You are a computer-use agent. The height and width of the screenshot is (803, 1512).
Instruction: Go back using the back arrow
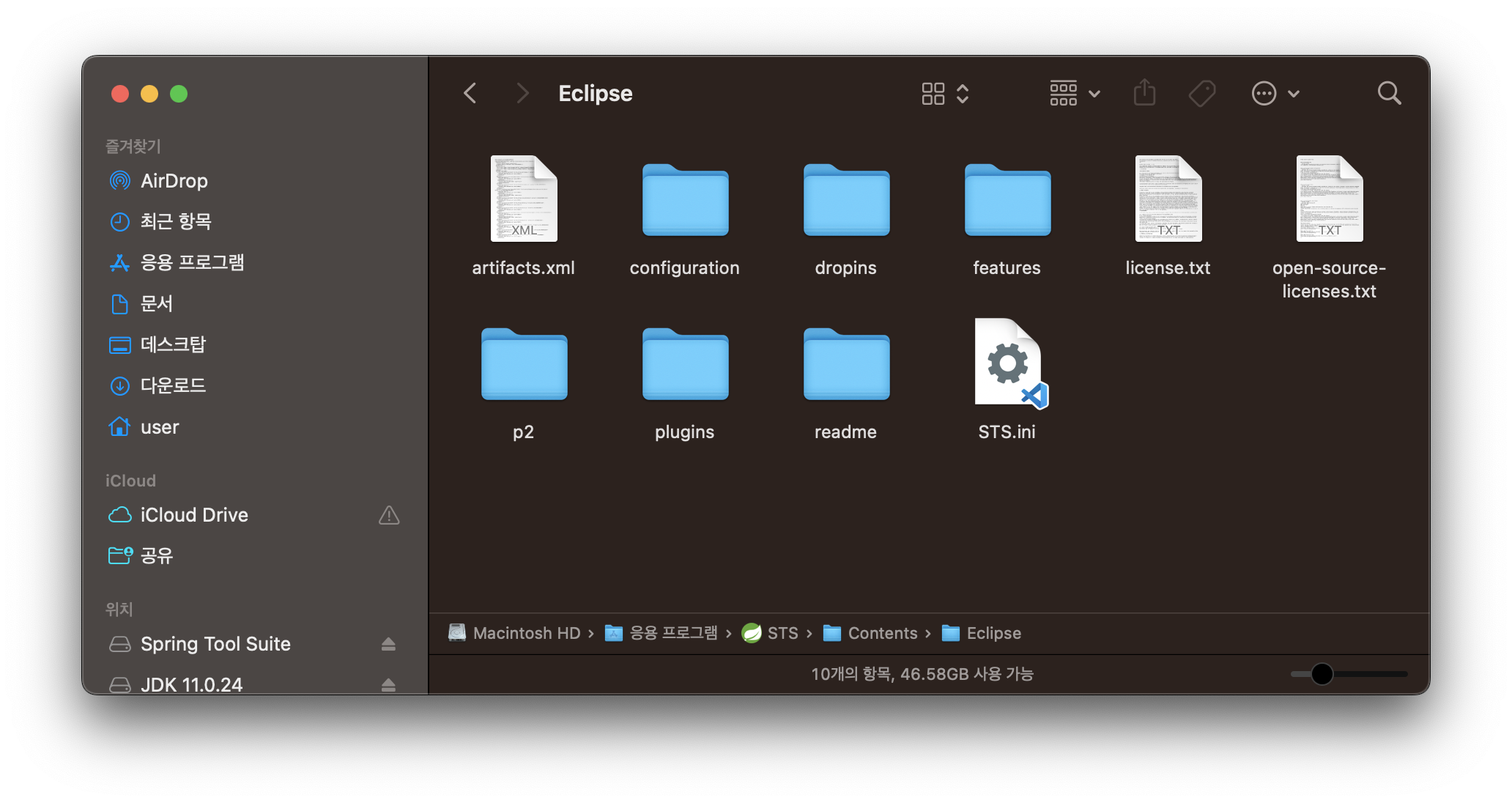pyautogui.click(x=470, y=93)
